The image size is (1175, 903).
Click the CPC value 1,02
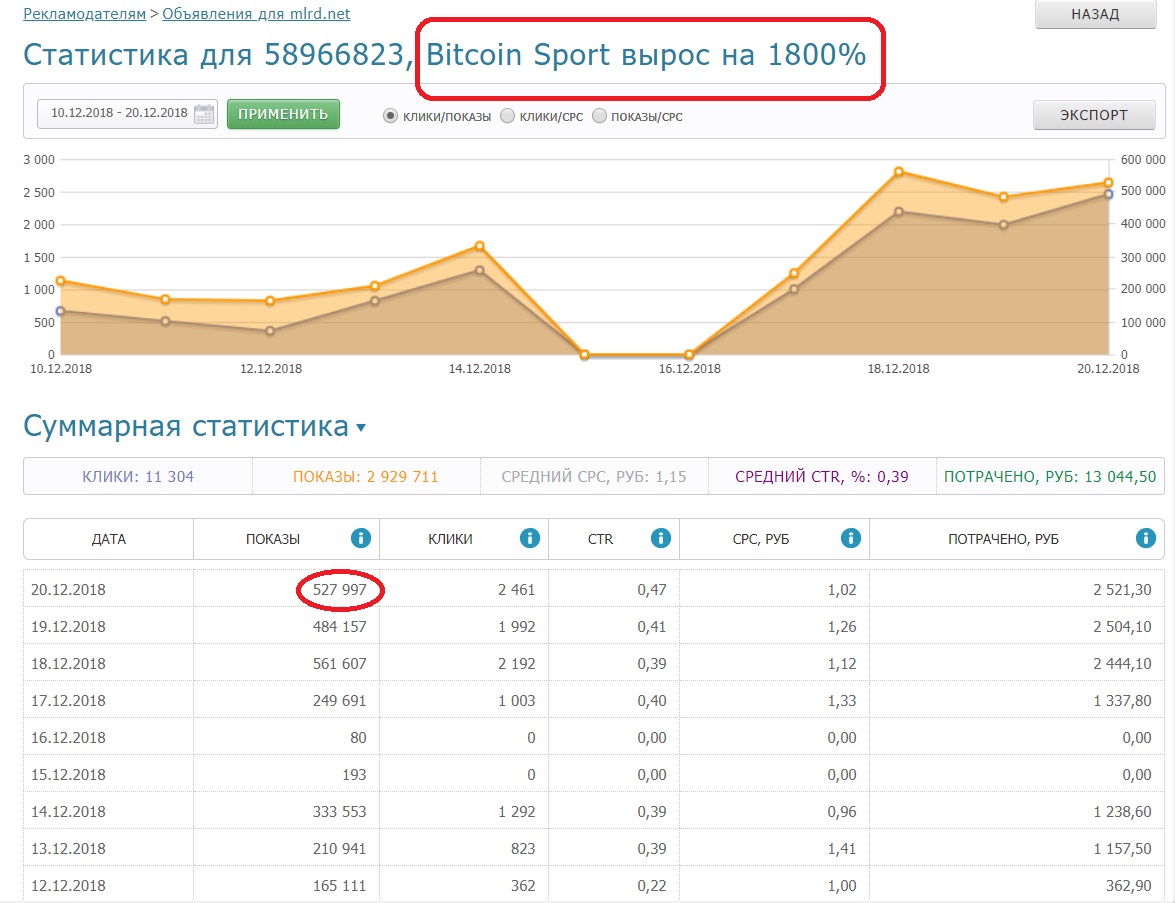click(842, 590)
